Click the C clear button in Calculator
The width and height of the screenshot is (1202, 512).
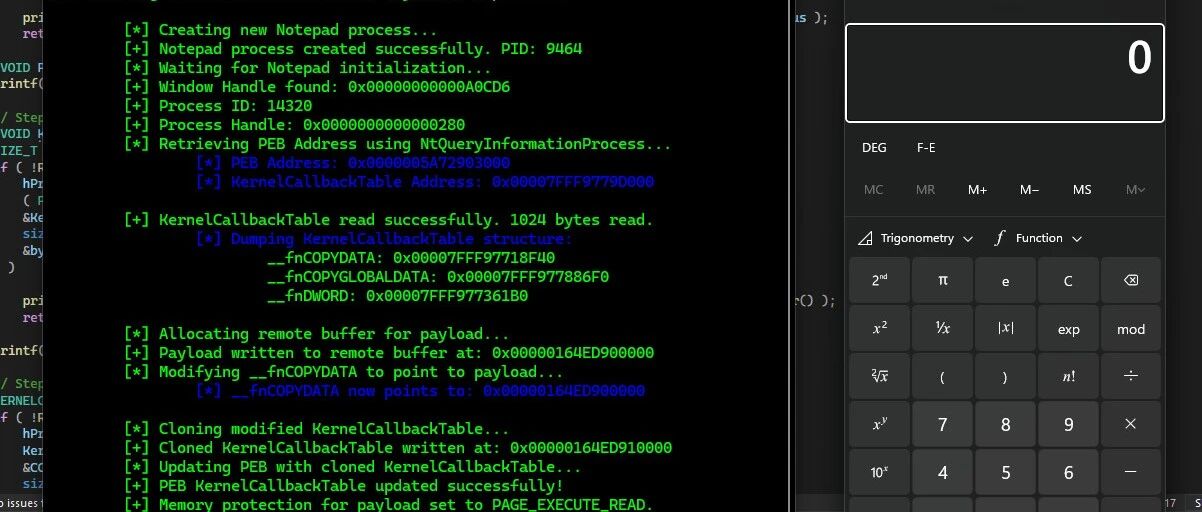pos(1068,281)
